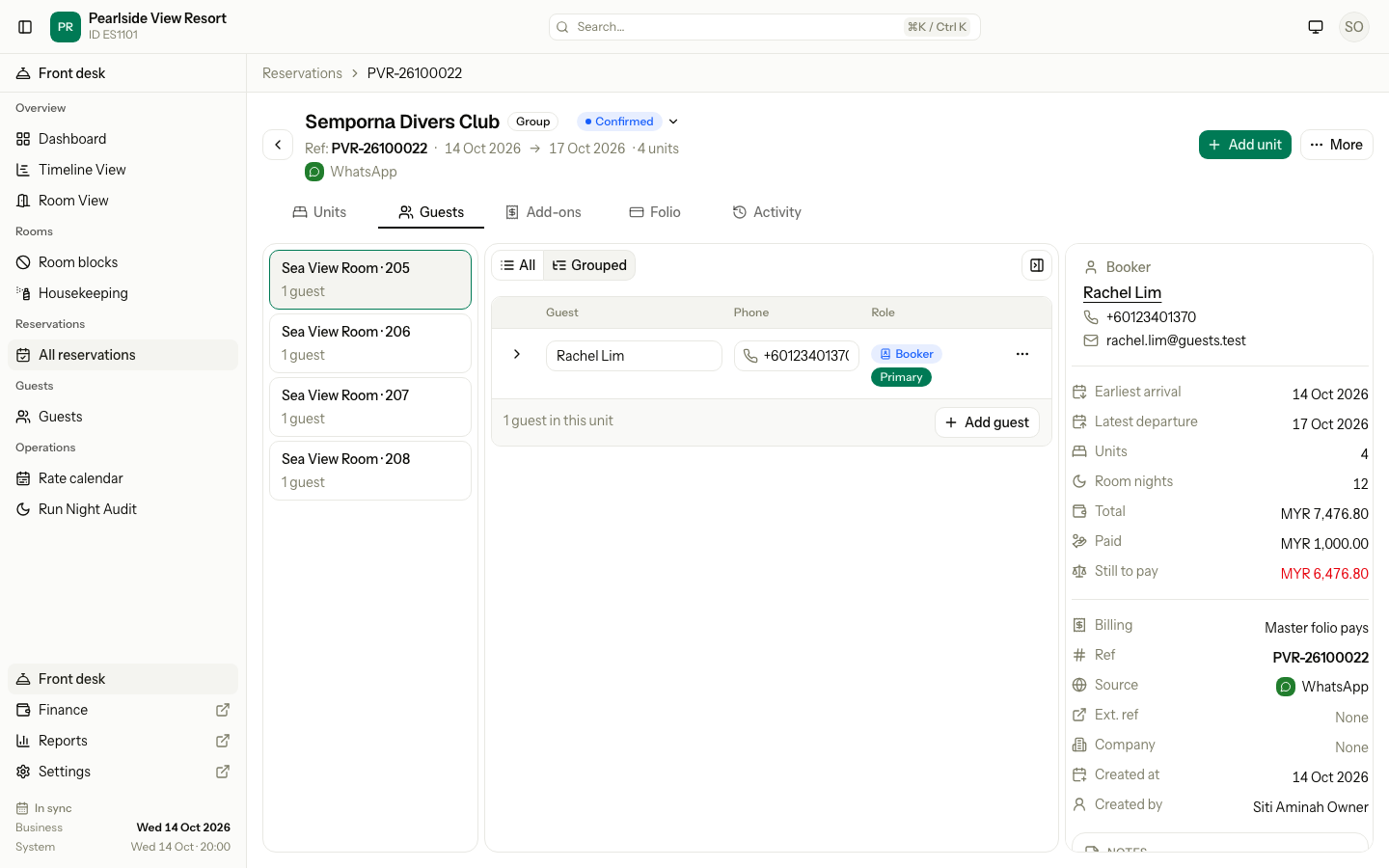
Task: Open Dashboard from the sidebar
Action: coord(123,139)
